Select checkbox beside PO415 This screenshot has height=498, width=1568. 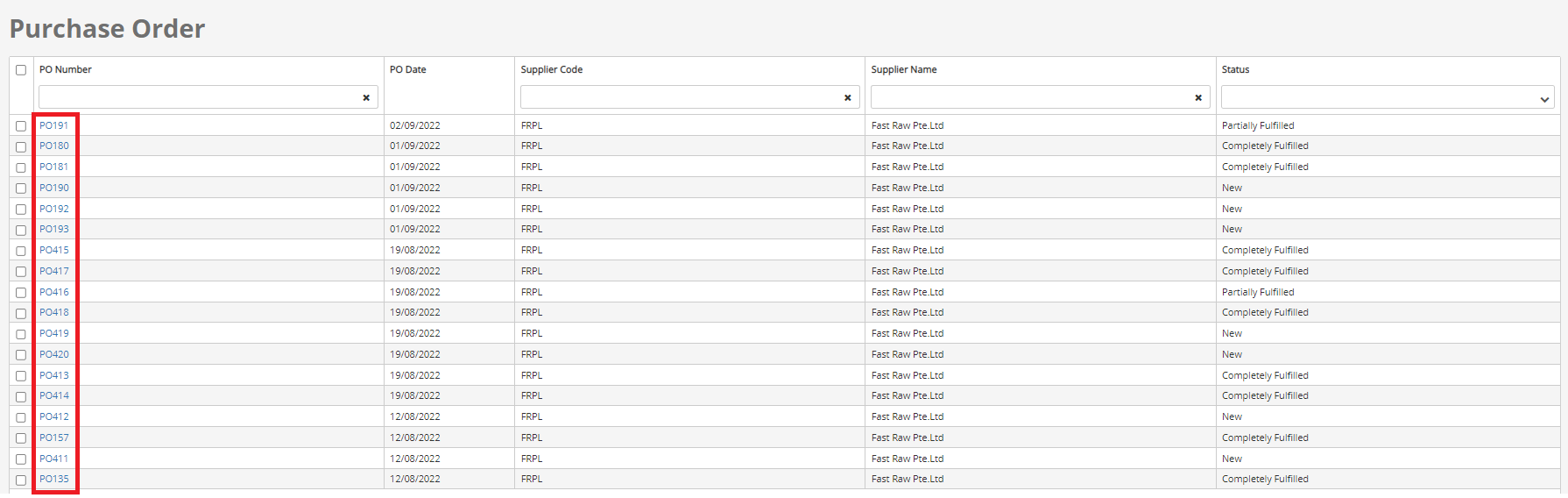click(x=21, y=251)
